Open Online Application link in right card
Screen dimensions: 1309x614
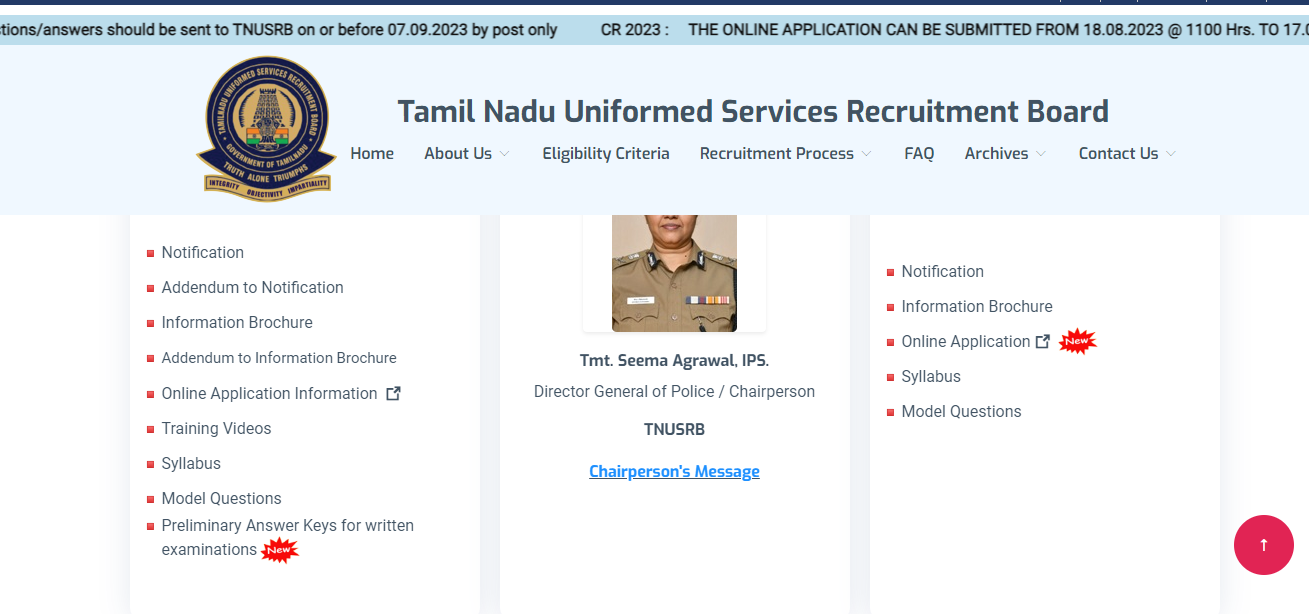[x=966, y=341]
